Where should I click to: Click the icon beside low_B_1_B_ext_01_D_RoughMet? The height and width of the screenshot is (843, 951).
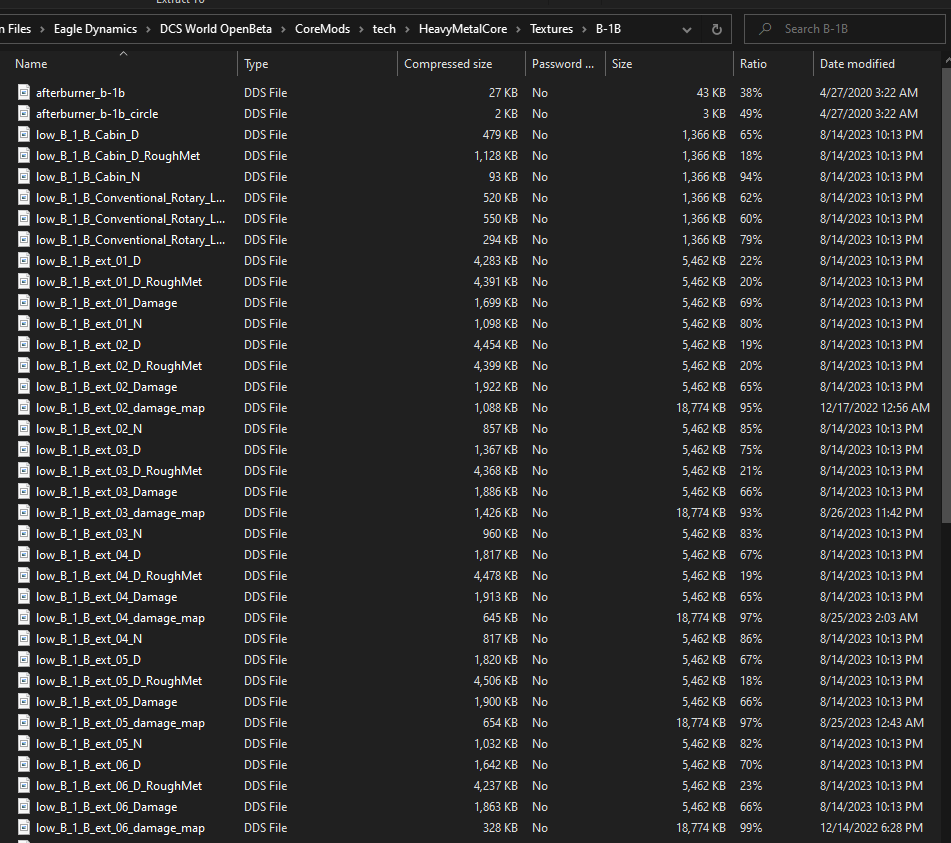coord(24,281)
